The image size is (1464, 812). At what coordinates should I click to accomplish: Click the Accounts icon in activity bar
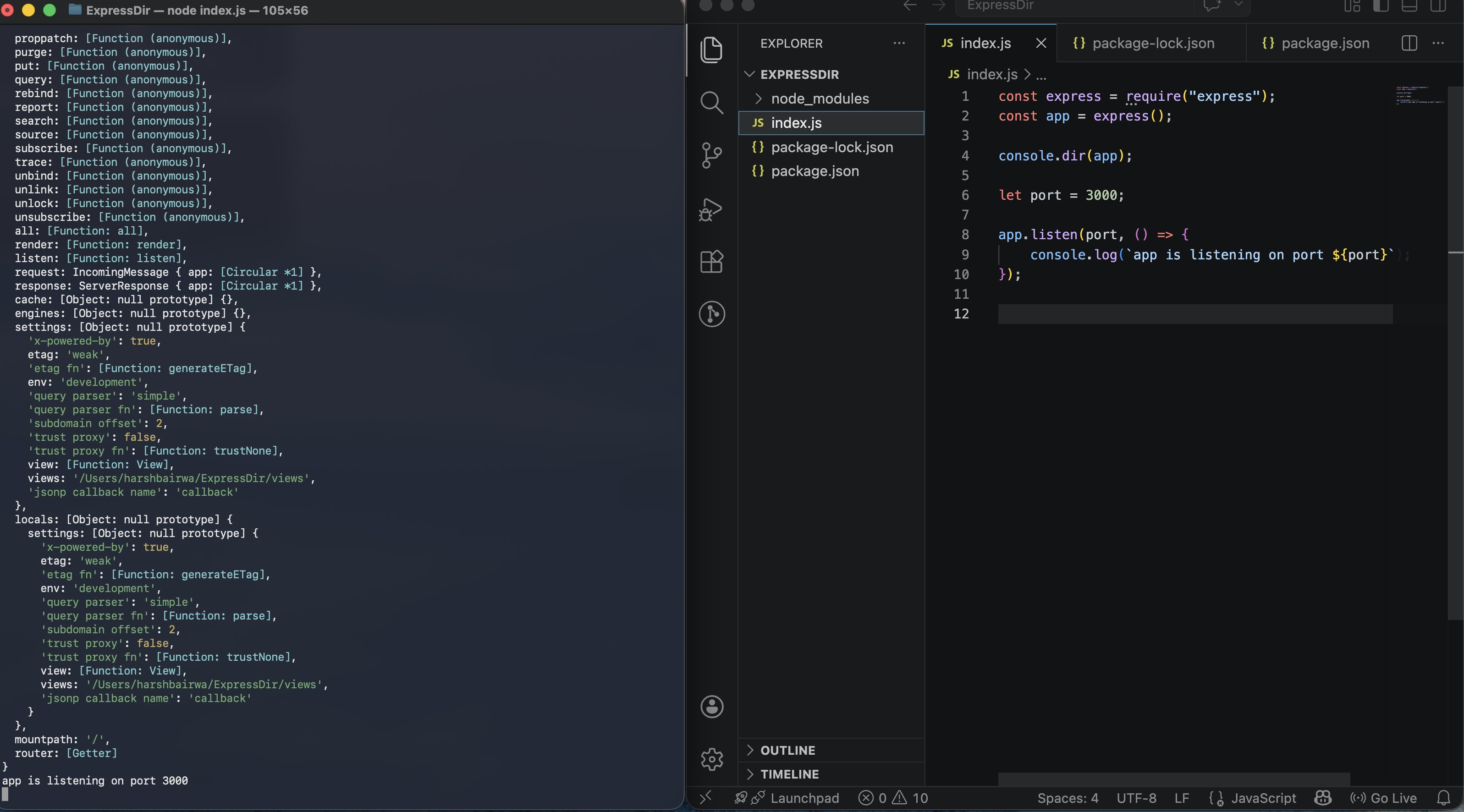pyautogui.click(x=711, y=706)
